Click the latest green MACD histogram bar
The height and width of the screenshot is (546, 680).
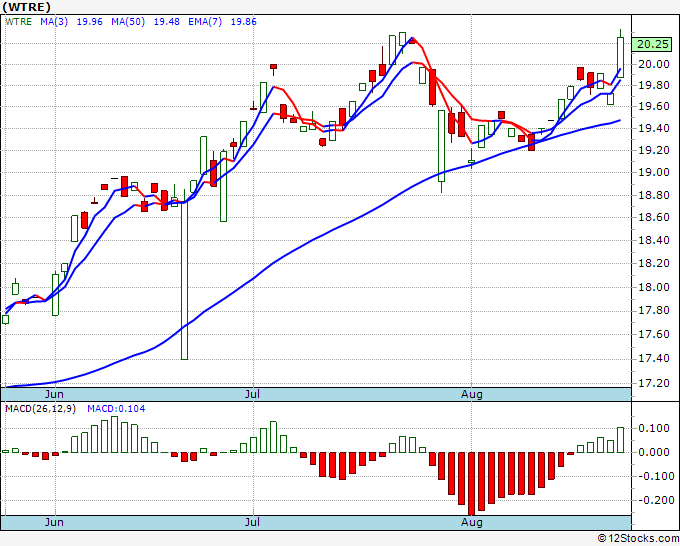621,440
